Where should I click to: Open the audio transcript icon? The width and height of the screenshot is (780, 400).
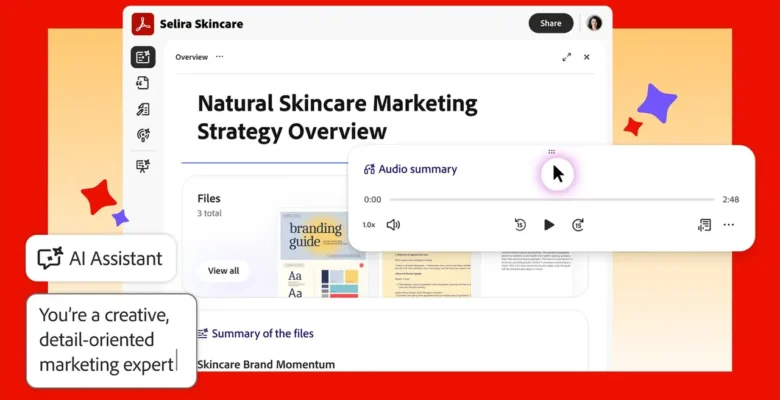(704, 225)
